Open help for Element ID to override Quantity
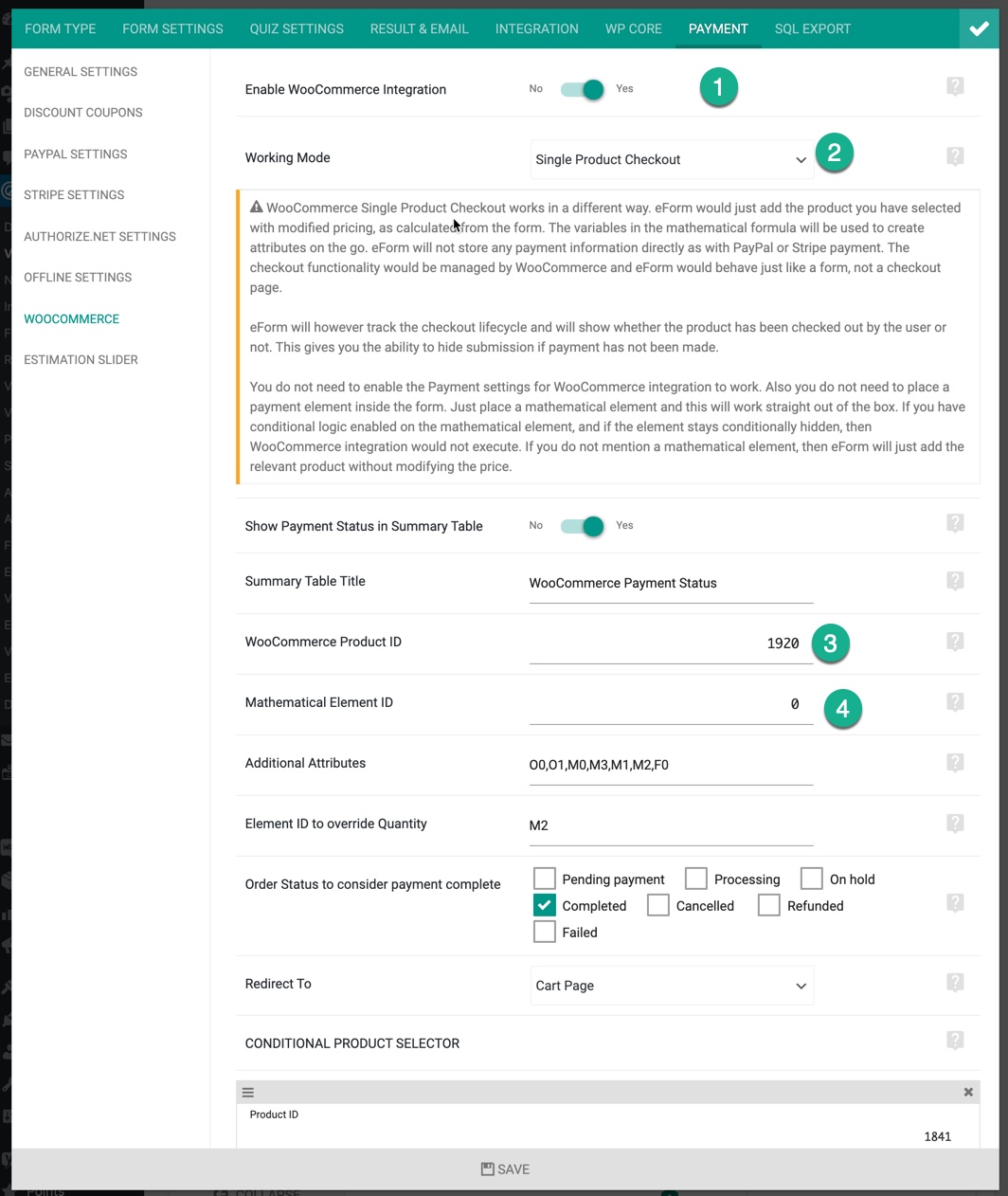 point(955,824)
